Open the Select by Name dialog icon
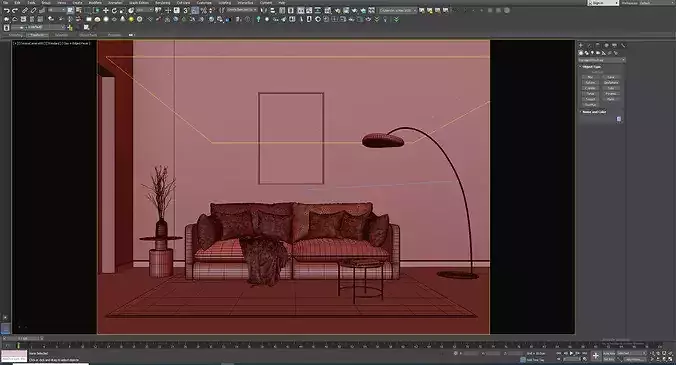Screen dimensions: 676x365 click(78, 10)
